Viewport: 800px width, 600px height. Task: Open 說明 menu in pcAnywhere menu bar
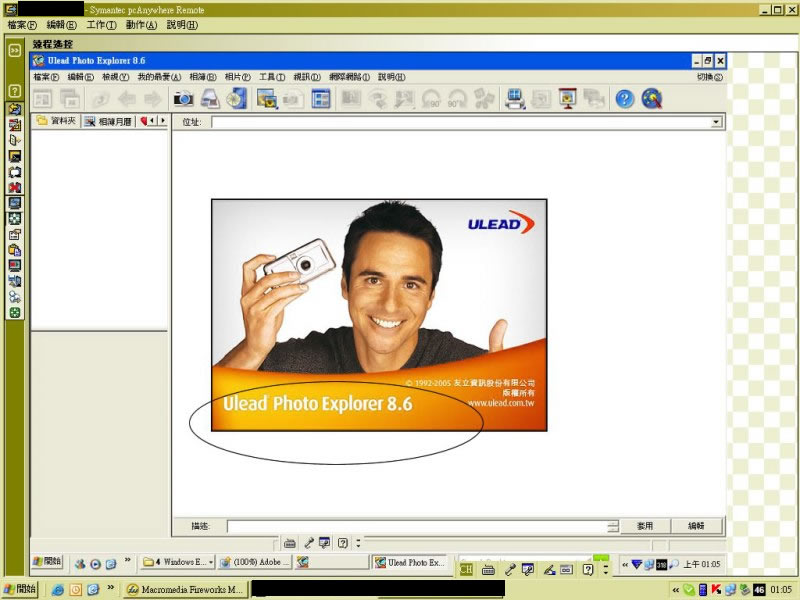182,24
